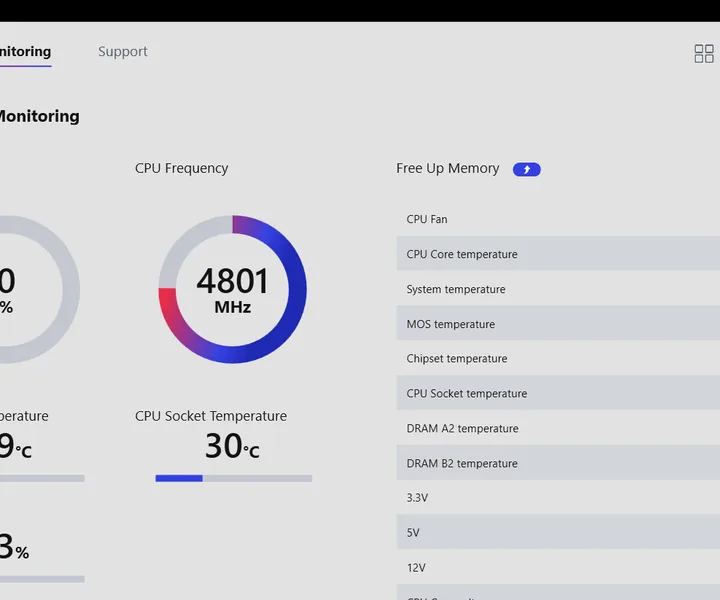The width and height of the screenshot is (720, 600).
Task: Select the DRAM A2 temperature row
Action: tap(558, 428)
